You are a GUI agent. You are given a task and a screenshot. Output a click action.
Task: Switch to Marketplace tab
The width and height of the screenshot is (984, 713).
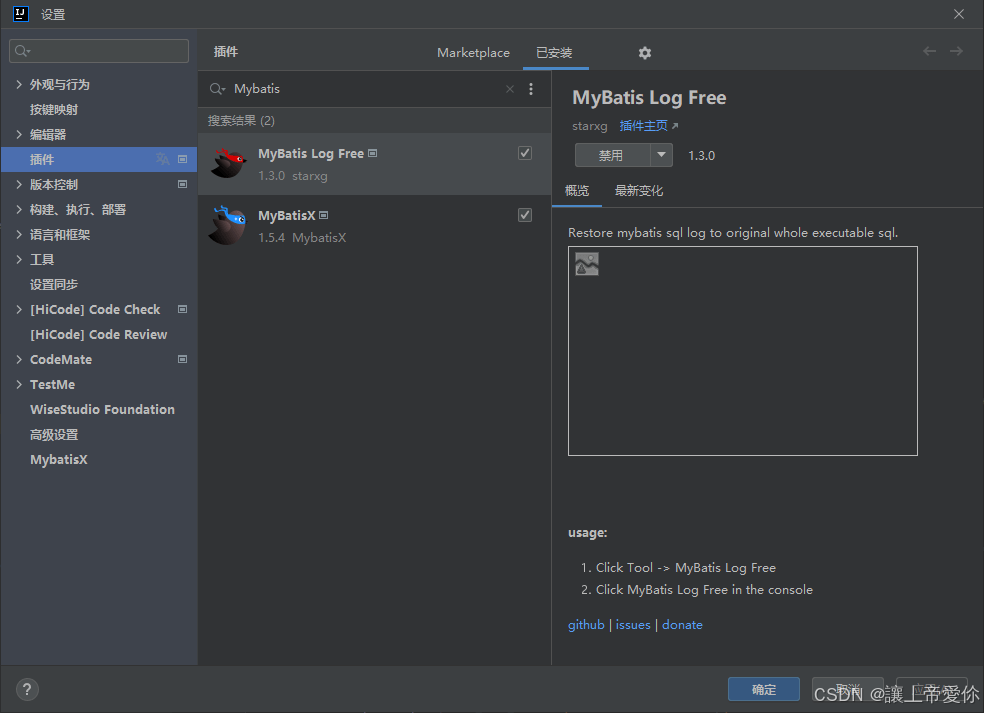pyautogui.click(x=473, y=53)
